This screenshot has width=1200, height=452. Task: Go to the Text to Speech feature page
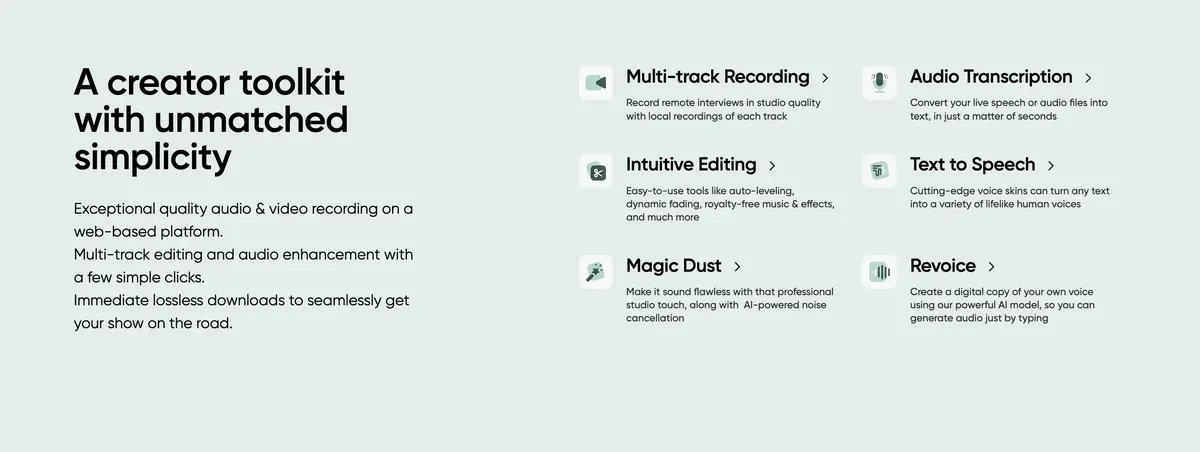click(x=973, y=166)
